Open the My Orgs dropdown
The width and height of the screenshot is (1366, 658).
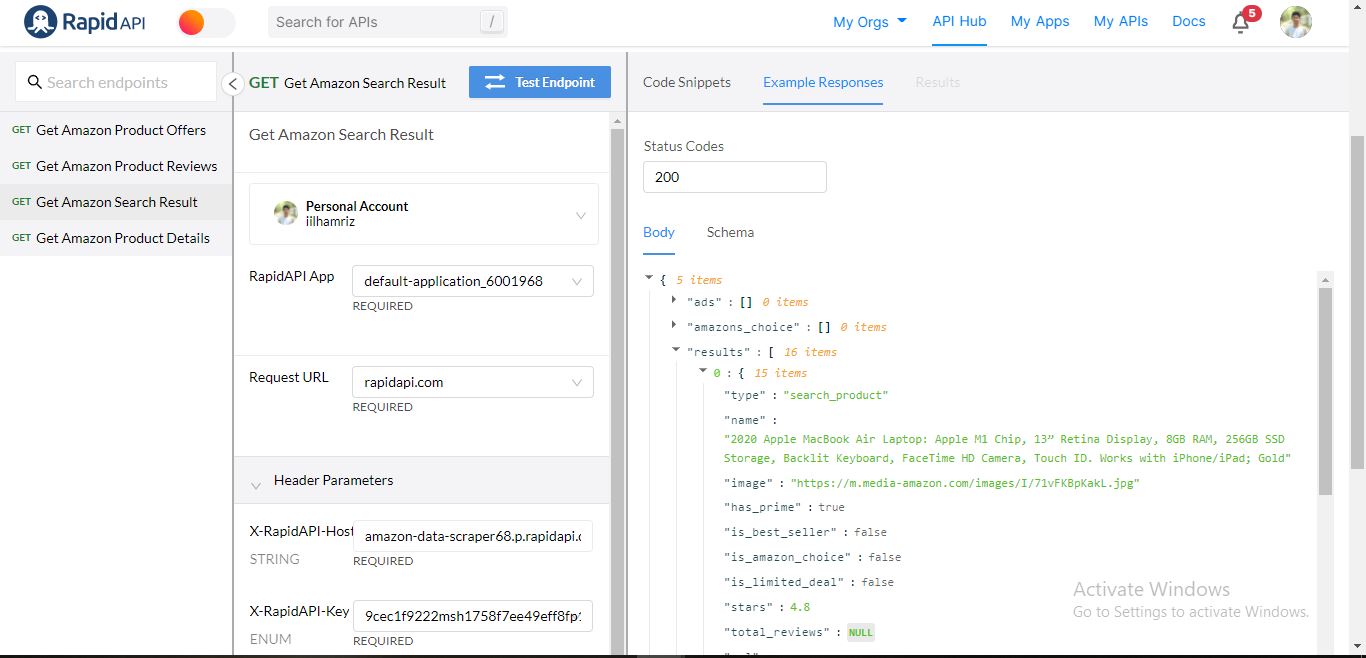tap(869, 22)
